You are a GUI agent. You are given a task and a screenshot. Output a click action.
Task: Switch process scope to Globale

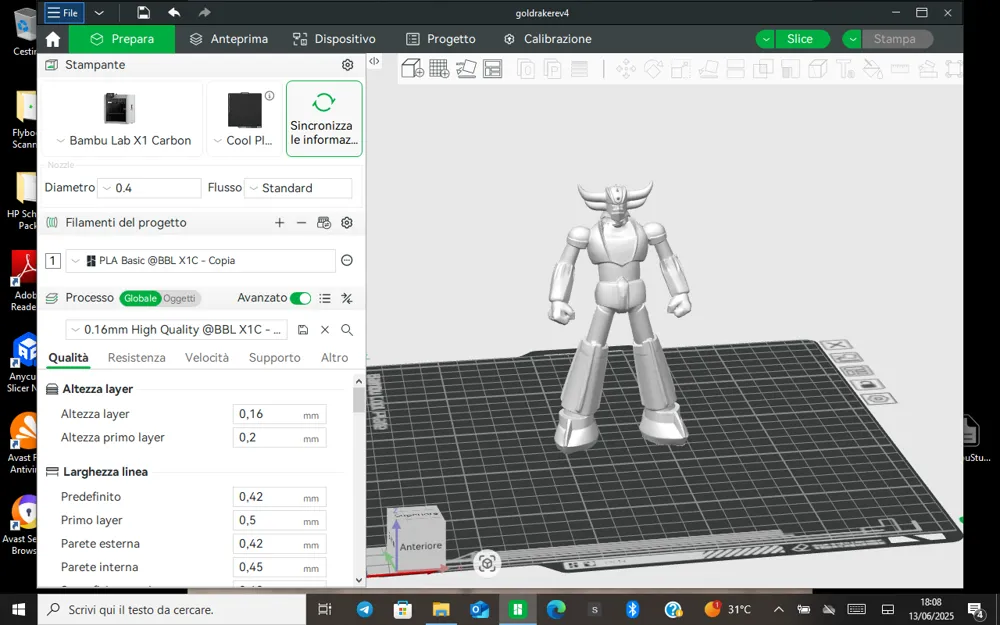click(140, 298)
